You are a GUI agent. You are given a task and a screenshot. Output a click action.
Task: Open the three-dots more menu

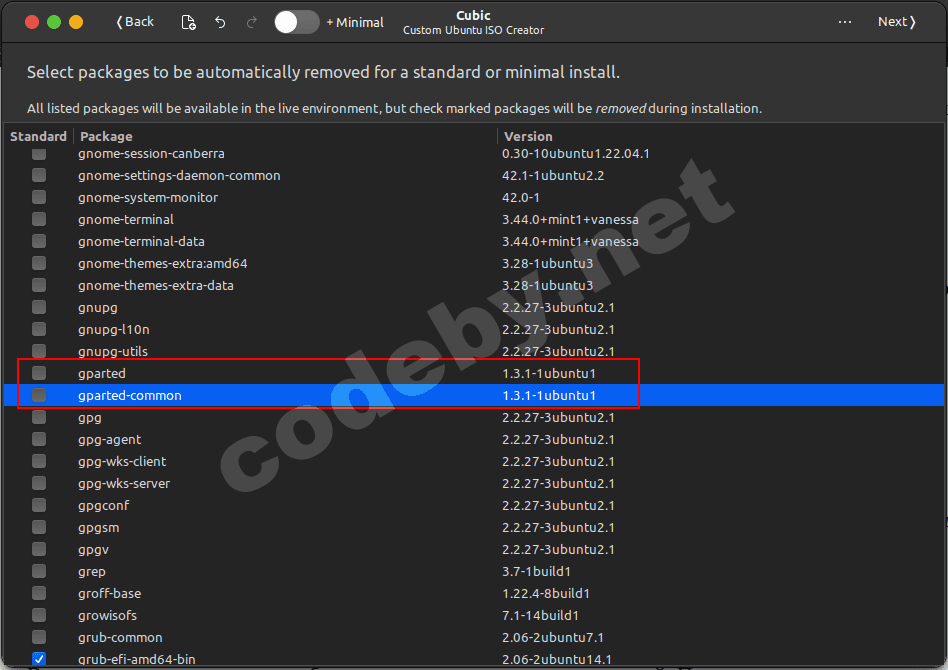coord(845,22)
